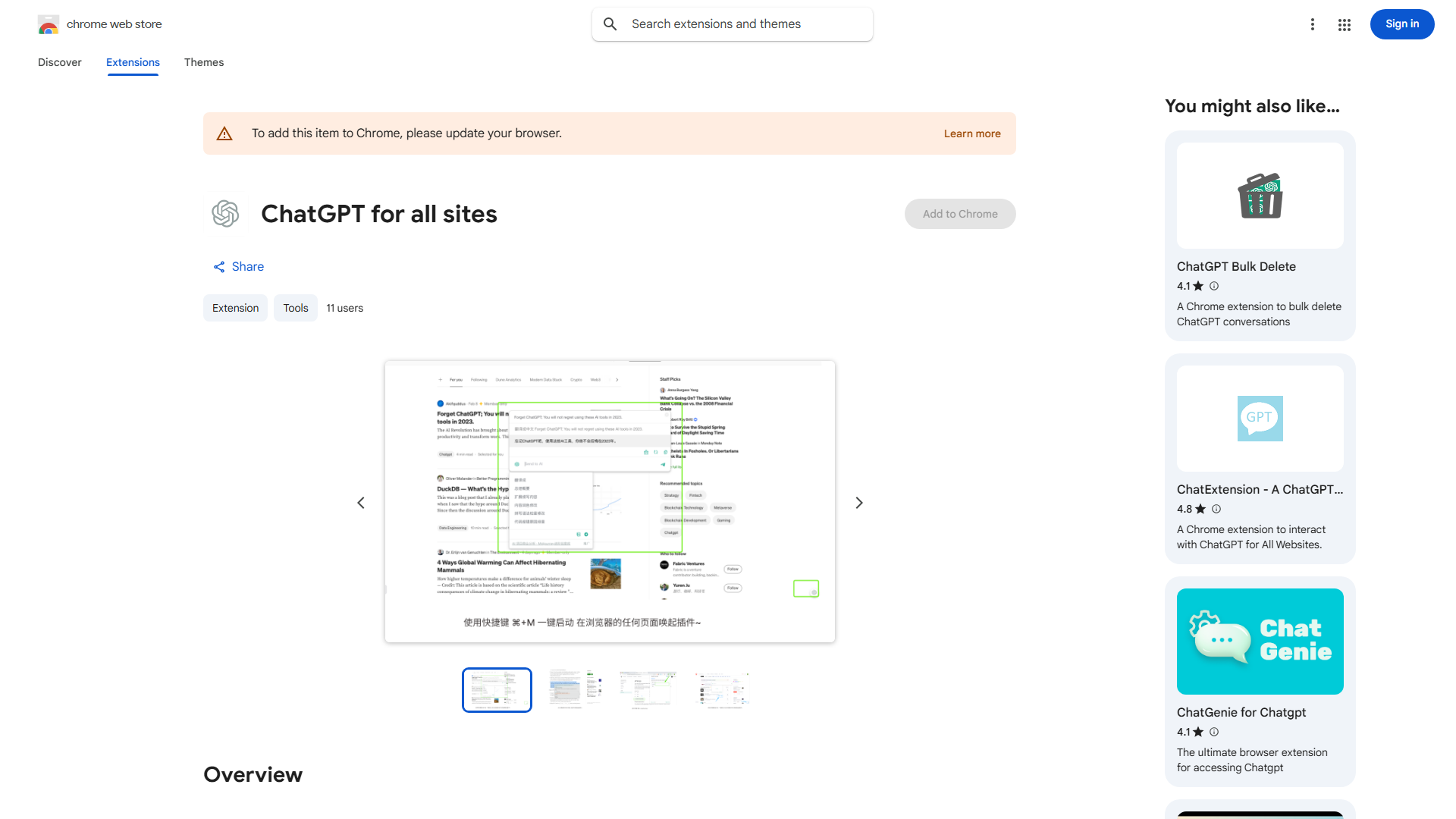
Task: Select the Tools category tag
Action: (x=295, y=308)
